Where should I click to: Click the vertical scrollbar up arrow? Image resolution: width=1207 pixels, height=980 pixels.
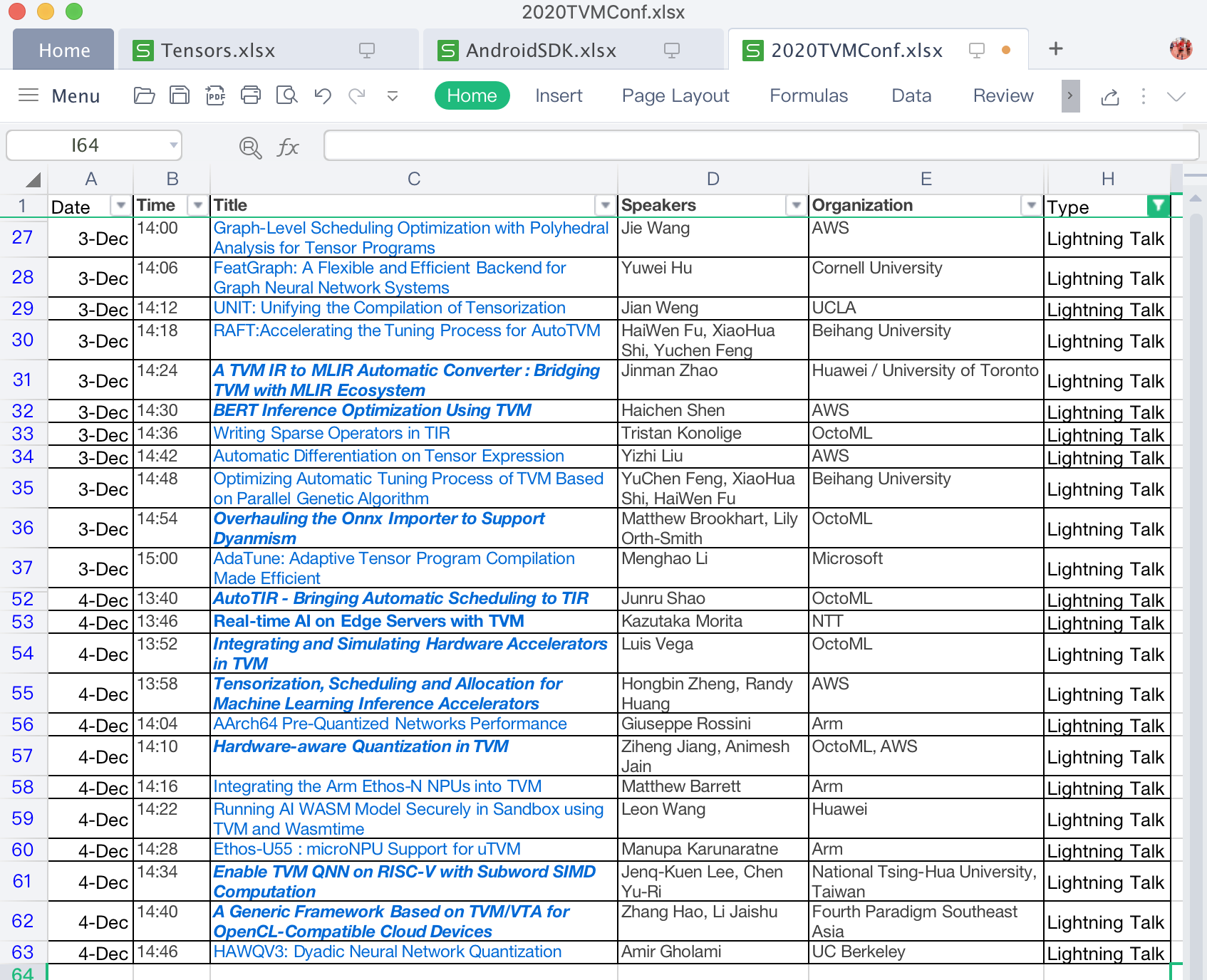1196,198
